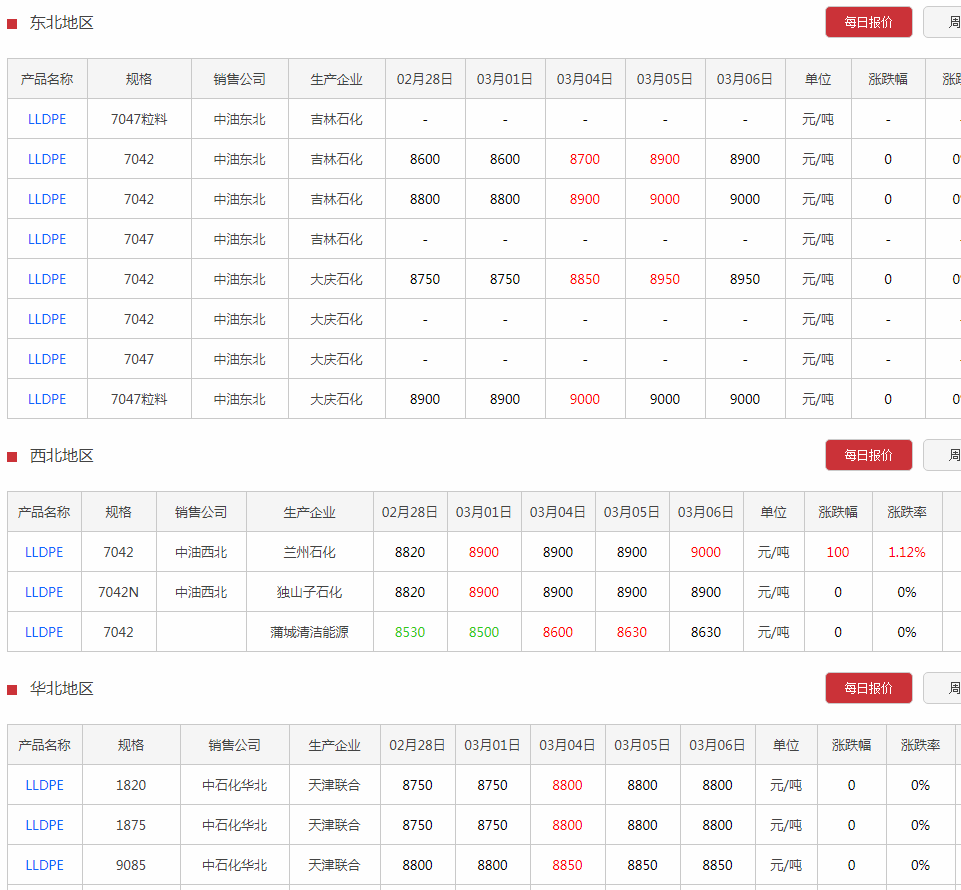Image resolution: width=961 pixels, height=890 pixels.
Task: Click green price 8500 for 蒲城清洁能源
Action: click(x=484, y=632)
